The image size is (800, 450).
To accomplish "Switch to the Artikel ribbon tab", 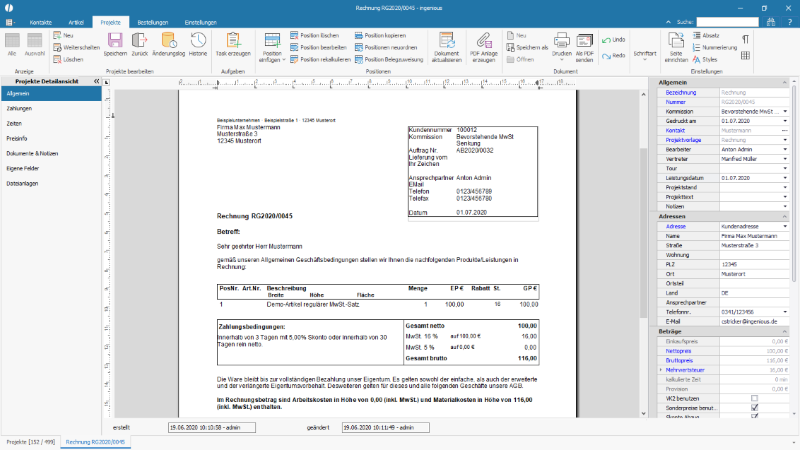I will (x=76, y=22).
